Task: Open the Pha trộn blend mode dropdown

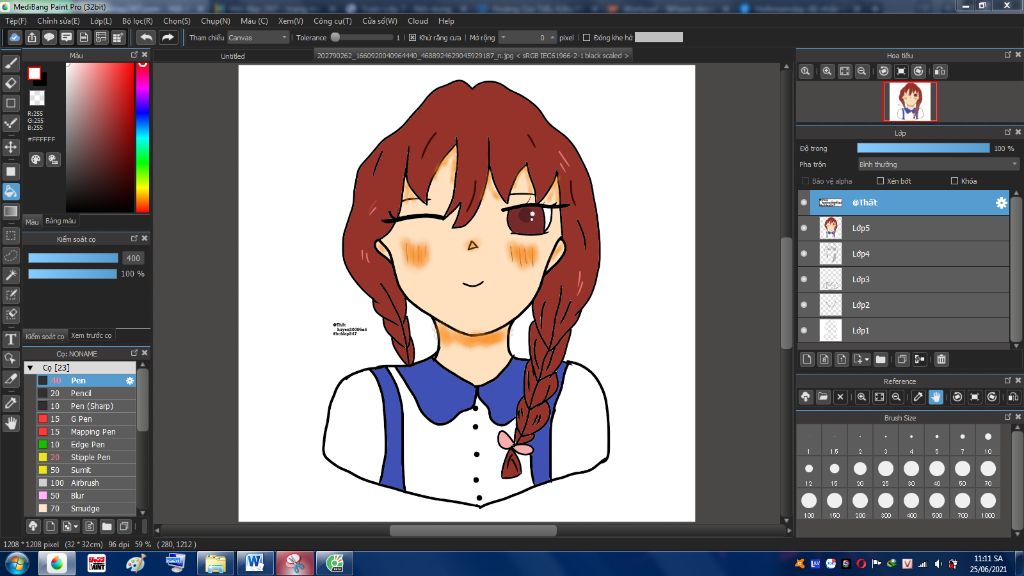Action: click(938, 165)
